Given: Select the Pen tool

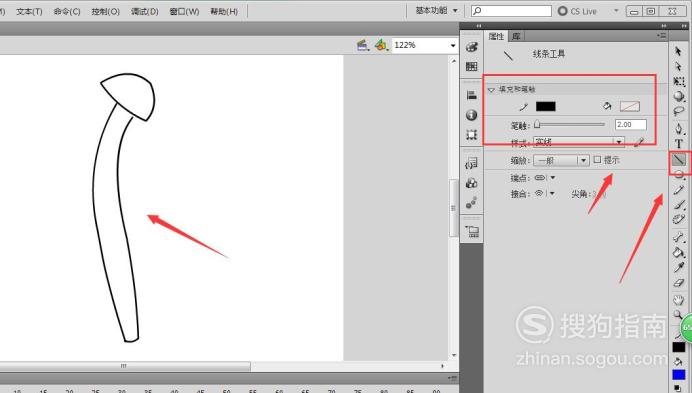Looking at the screenshot, I should (679, 128).
